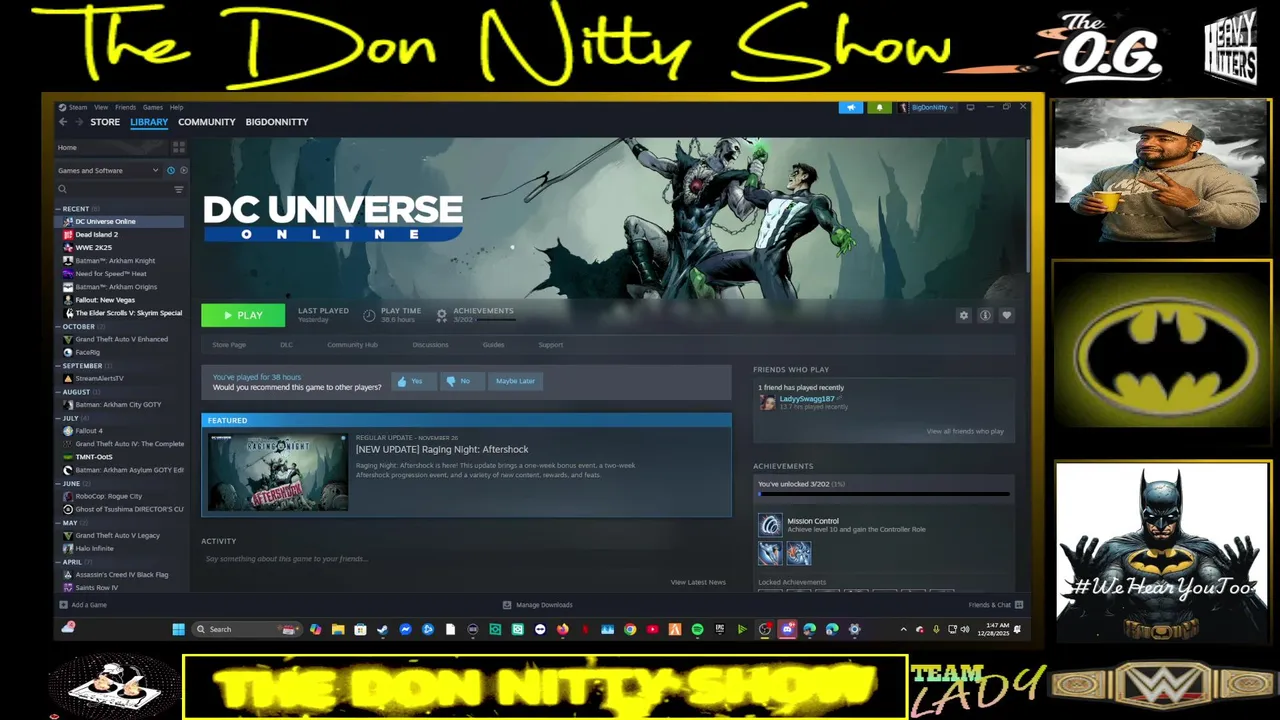Image resolution: width=1280 pixels, height=720 pixels.
Task: Open Friends & Chat panel
Action: [995, 605]
